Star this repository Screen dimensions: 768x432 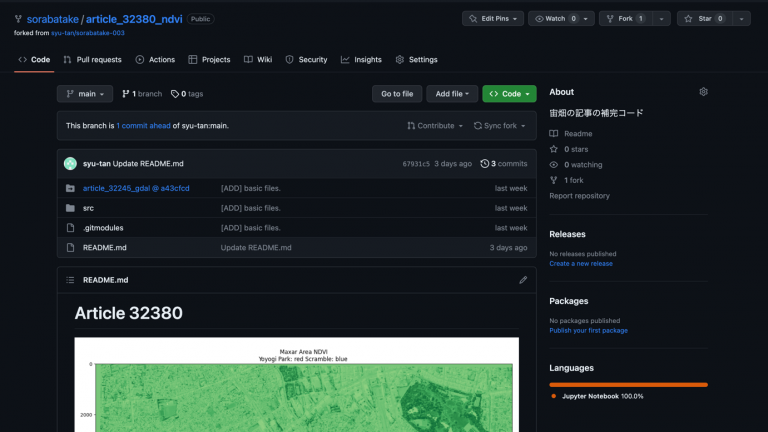pyautogui.click(x=704, y=19)
